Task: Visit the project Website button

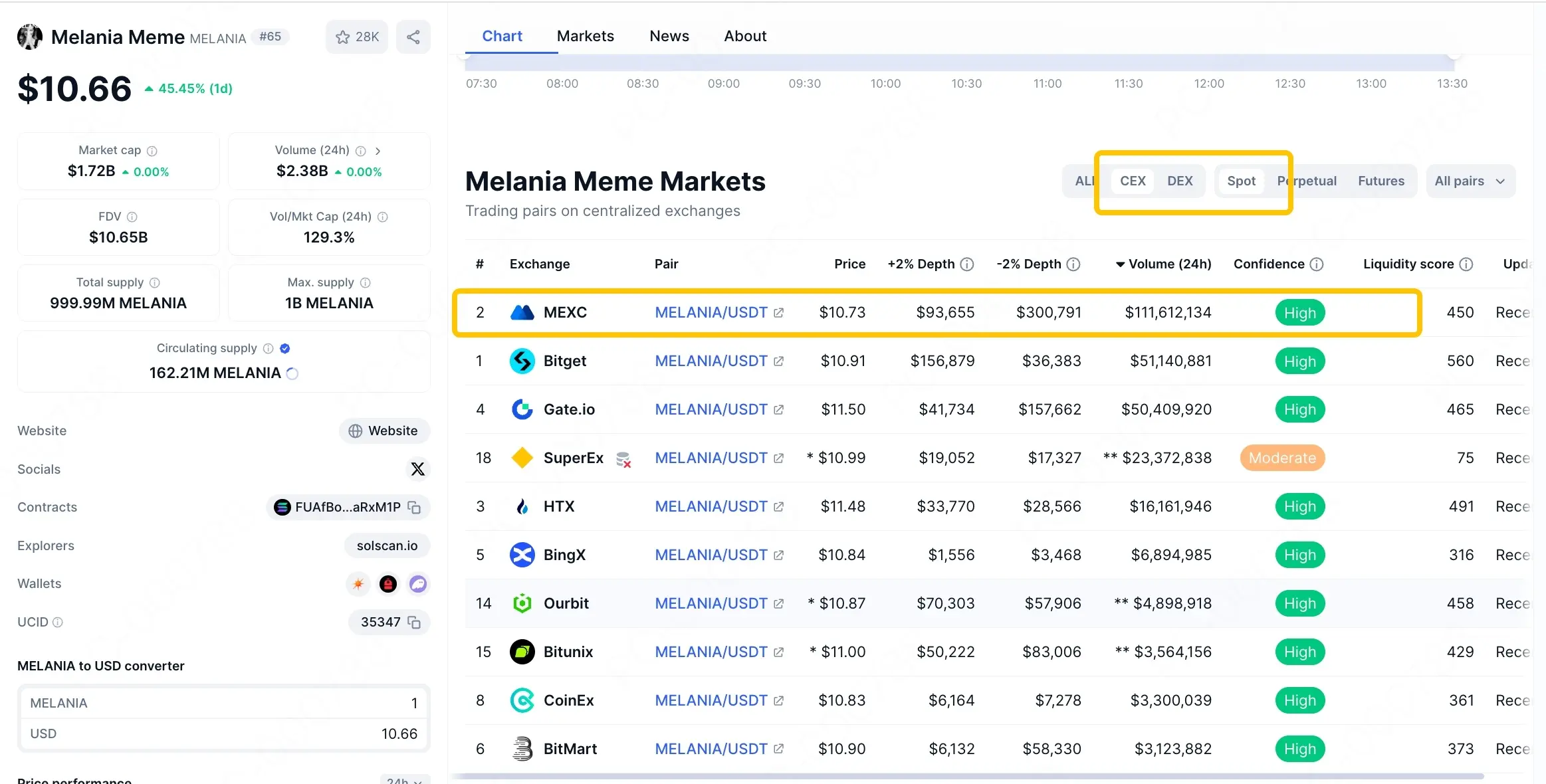Action: (384, 431)
